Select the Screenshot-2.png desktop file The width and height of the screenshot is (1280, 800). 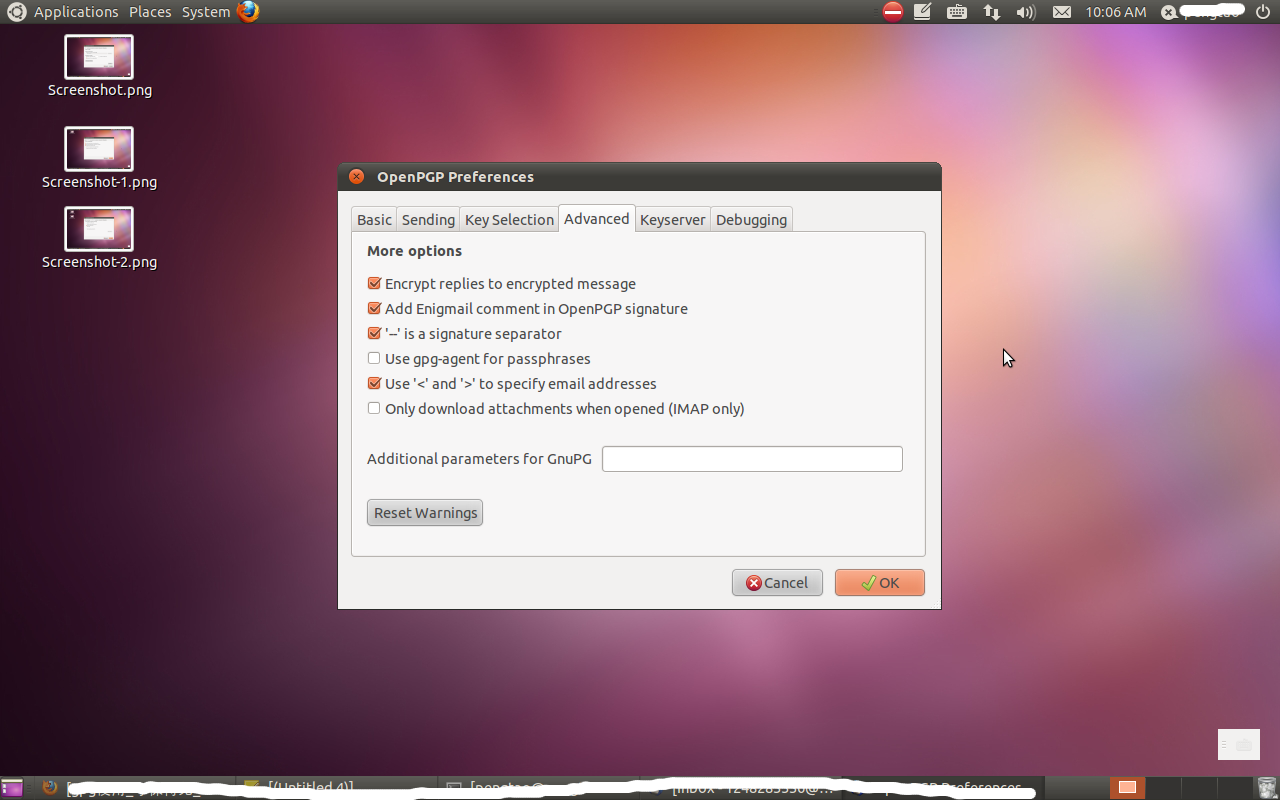99,238
